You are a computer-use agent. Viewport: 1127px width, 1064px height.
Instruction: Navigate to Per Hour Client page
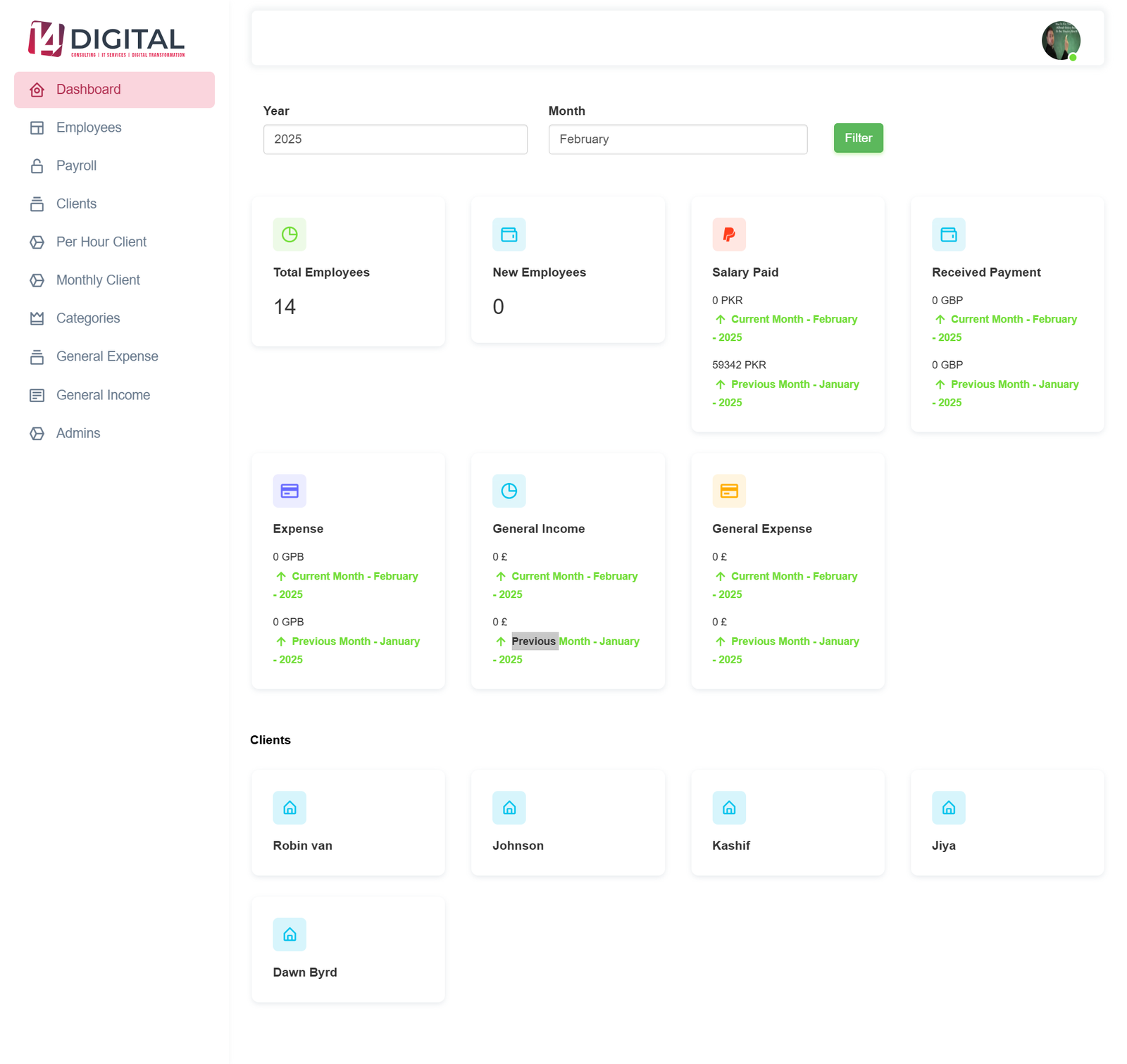pyautogui.click(x=114, y=242)
